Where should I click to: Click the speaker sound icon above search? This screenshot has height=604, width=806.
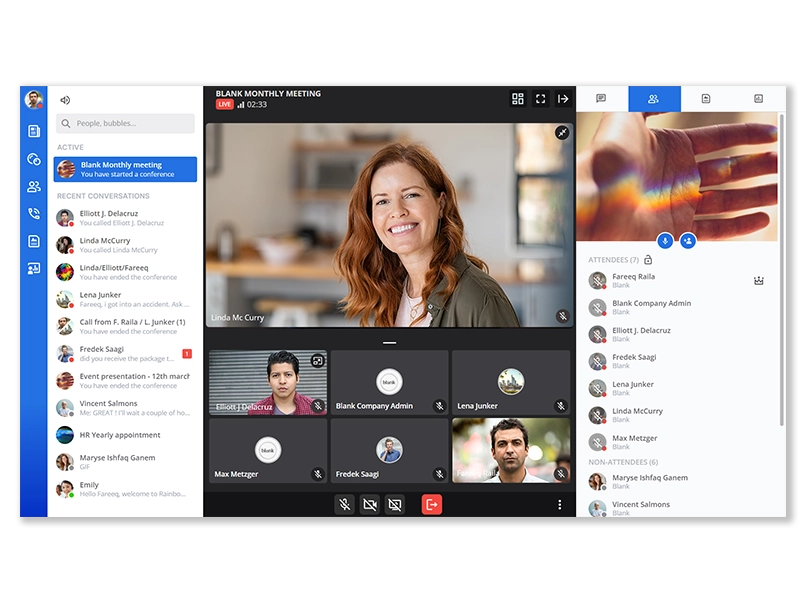pos(65,100)
